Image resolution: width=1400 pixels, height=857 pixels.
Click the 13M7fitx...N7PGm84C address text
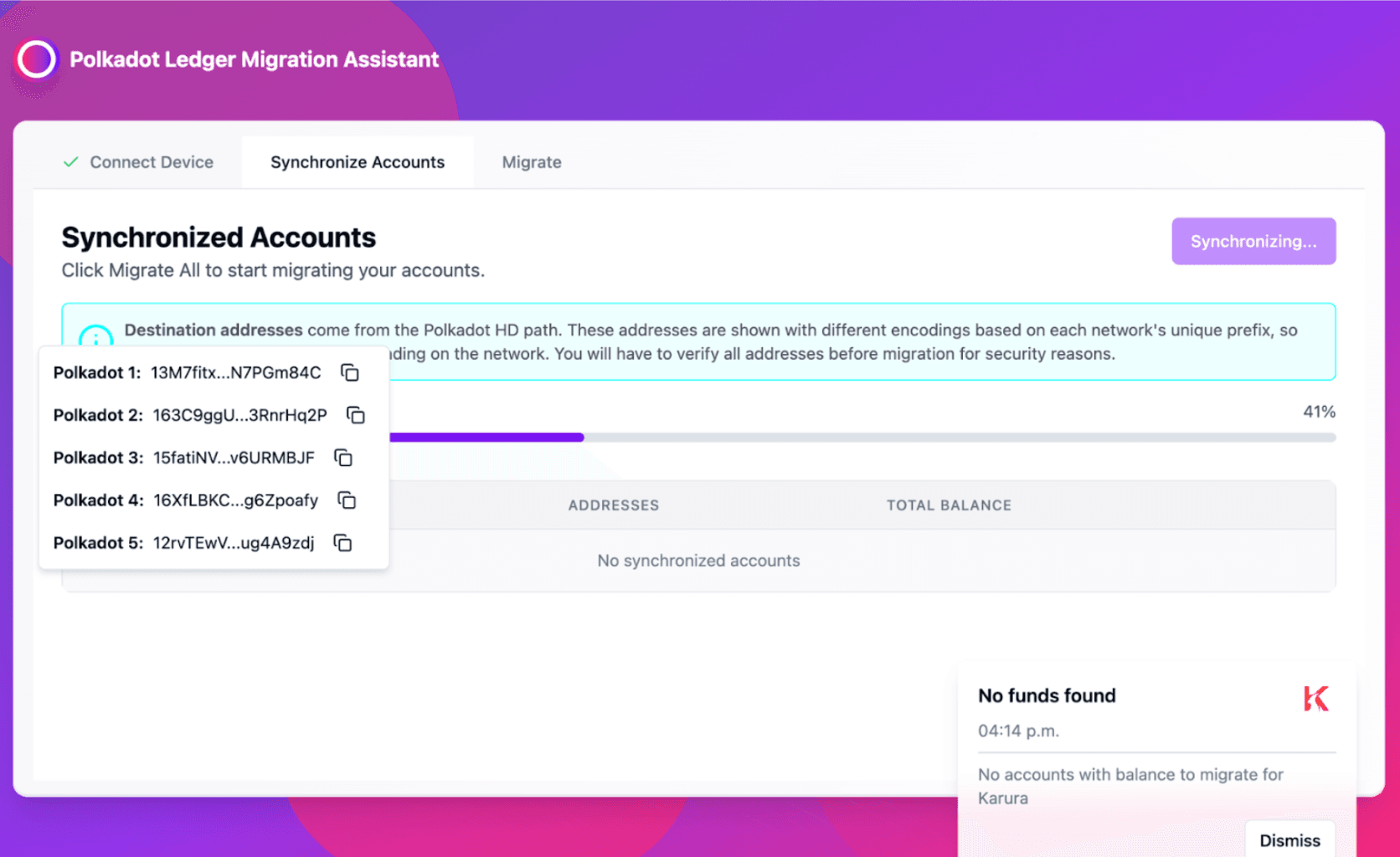[x=235, y=372]
